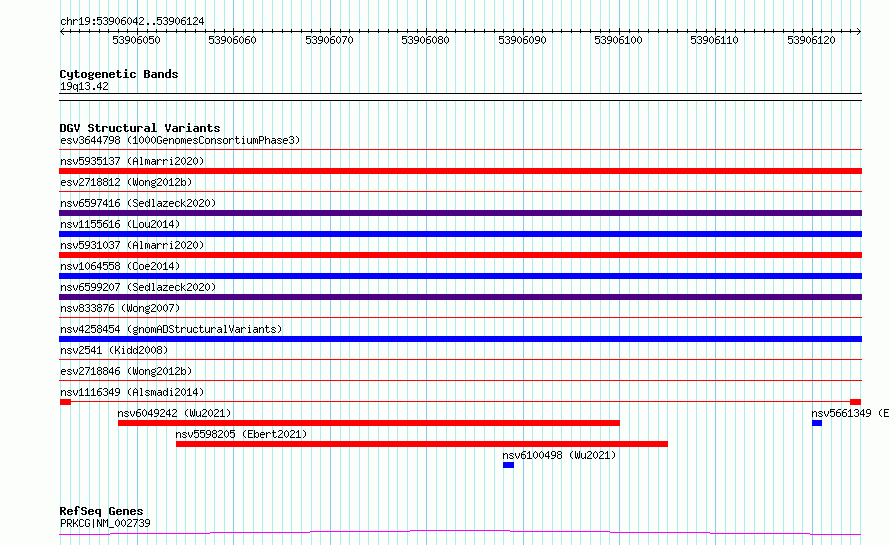Click nsv2541 (Kidd2008) label
The width and height of the screenshot is (890, 545).
114,350
